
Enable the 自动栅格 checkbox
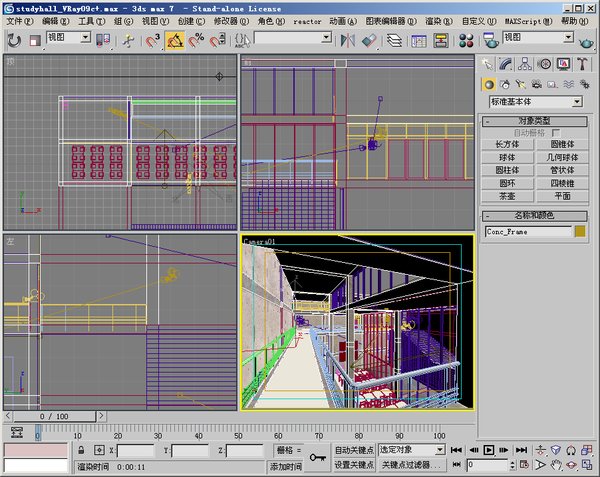(x=556, y=133)
